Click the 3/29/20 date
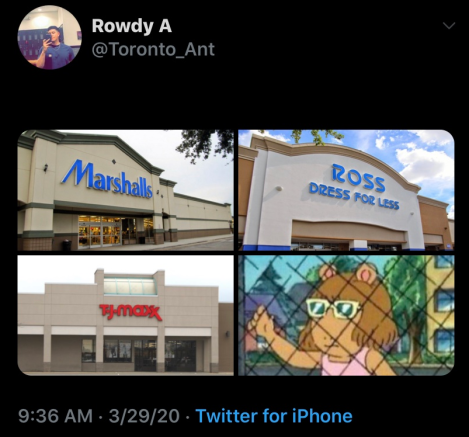The height and width of the screenshot is (437, 469). click(x=144, y=416)
